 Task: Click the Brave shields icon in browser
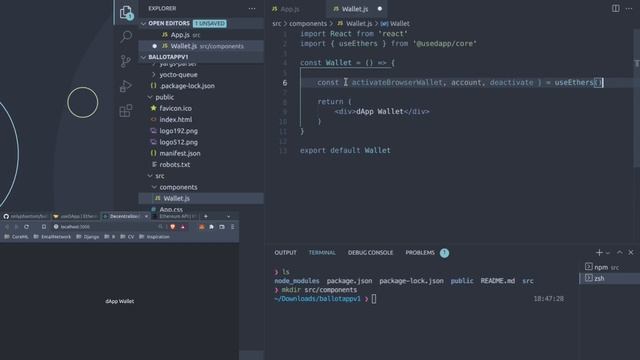click(173, 227)
